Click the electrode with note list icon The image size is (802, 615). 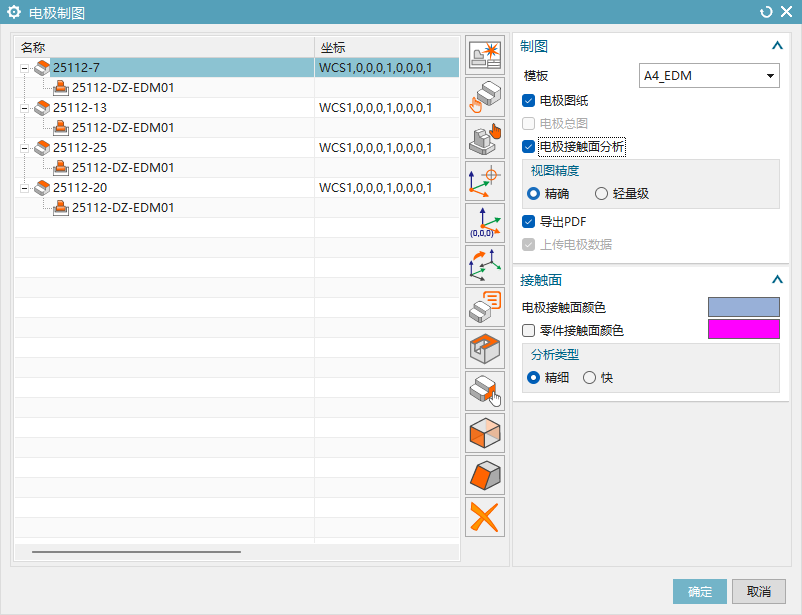pos(486,307)
